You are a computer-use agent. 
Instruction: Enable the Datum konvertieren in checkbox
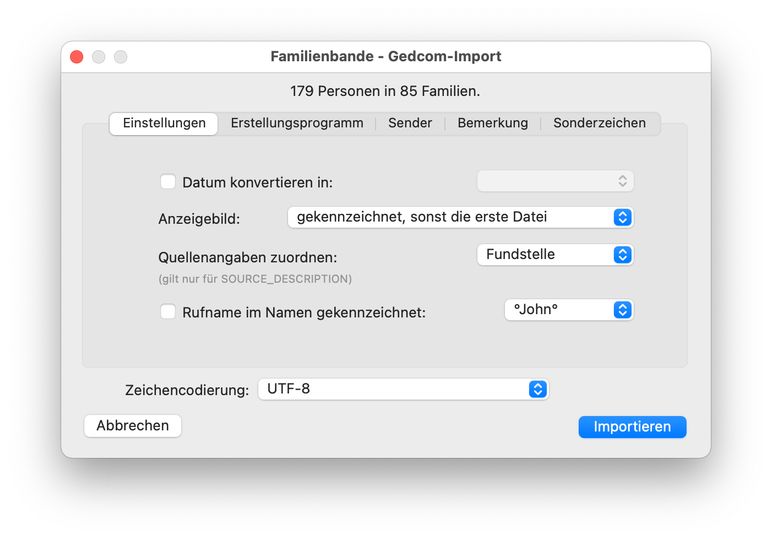(x=168, y=182)
